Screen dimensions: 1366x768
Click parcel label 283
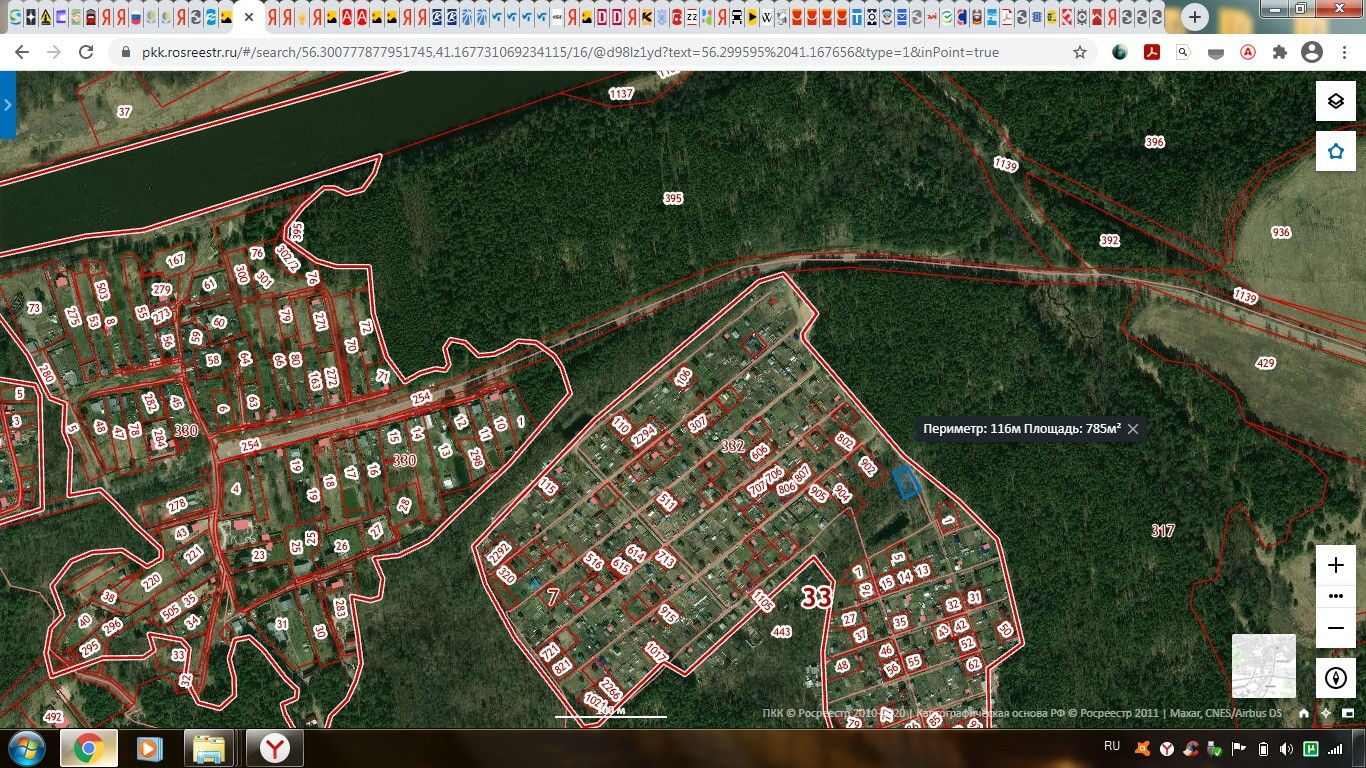coord(340,607)
